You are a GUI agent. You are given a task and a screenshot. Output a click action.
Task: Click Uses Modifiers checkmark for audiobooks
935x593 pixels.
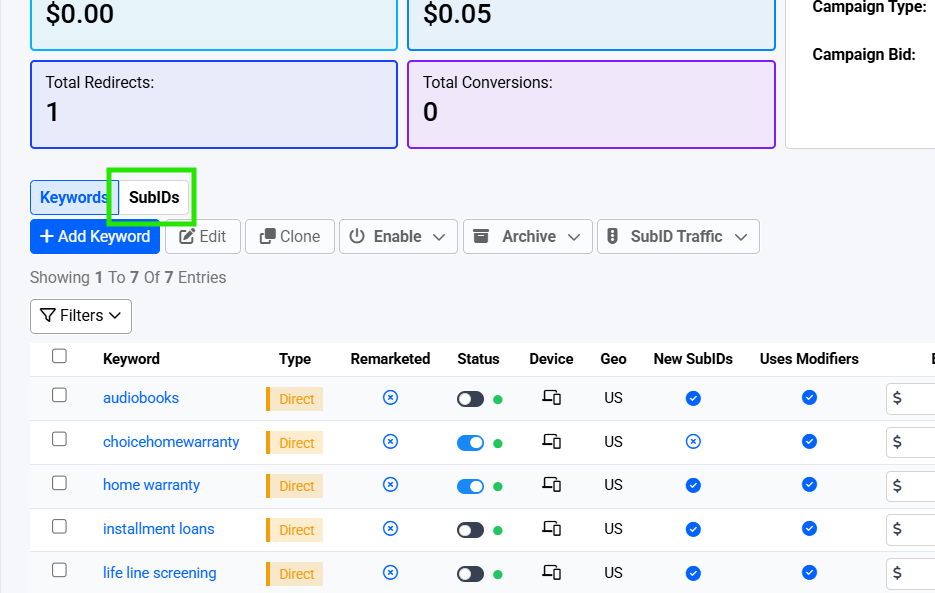(809, 398)
